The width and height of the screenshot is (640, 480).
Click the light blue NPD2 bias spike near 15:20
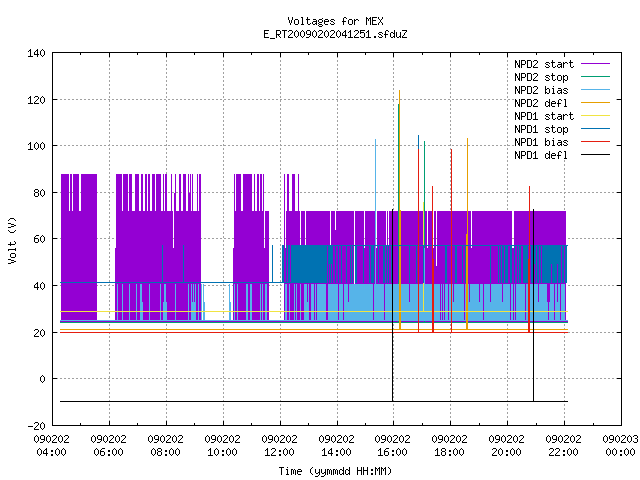click(376, 192)
